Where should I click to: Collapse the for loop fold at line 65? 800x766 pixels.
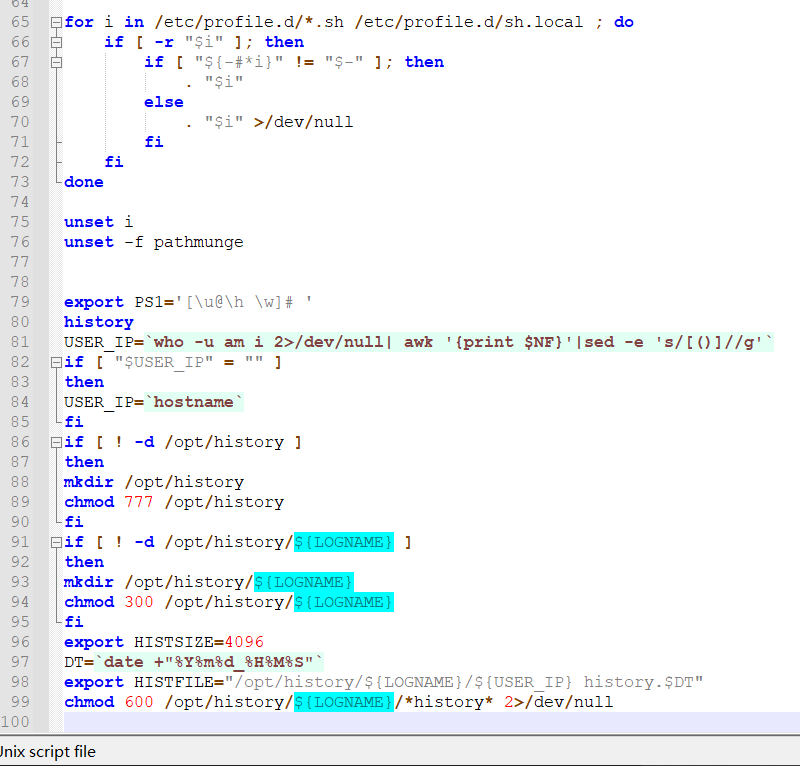(x=56, y=22)
